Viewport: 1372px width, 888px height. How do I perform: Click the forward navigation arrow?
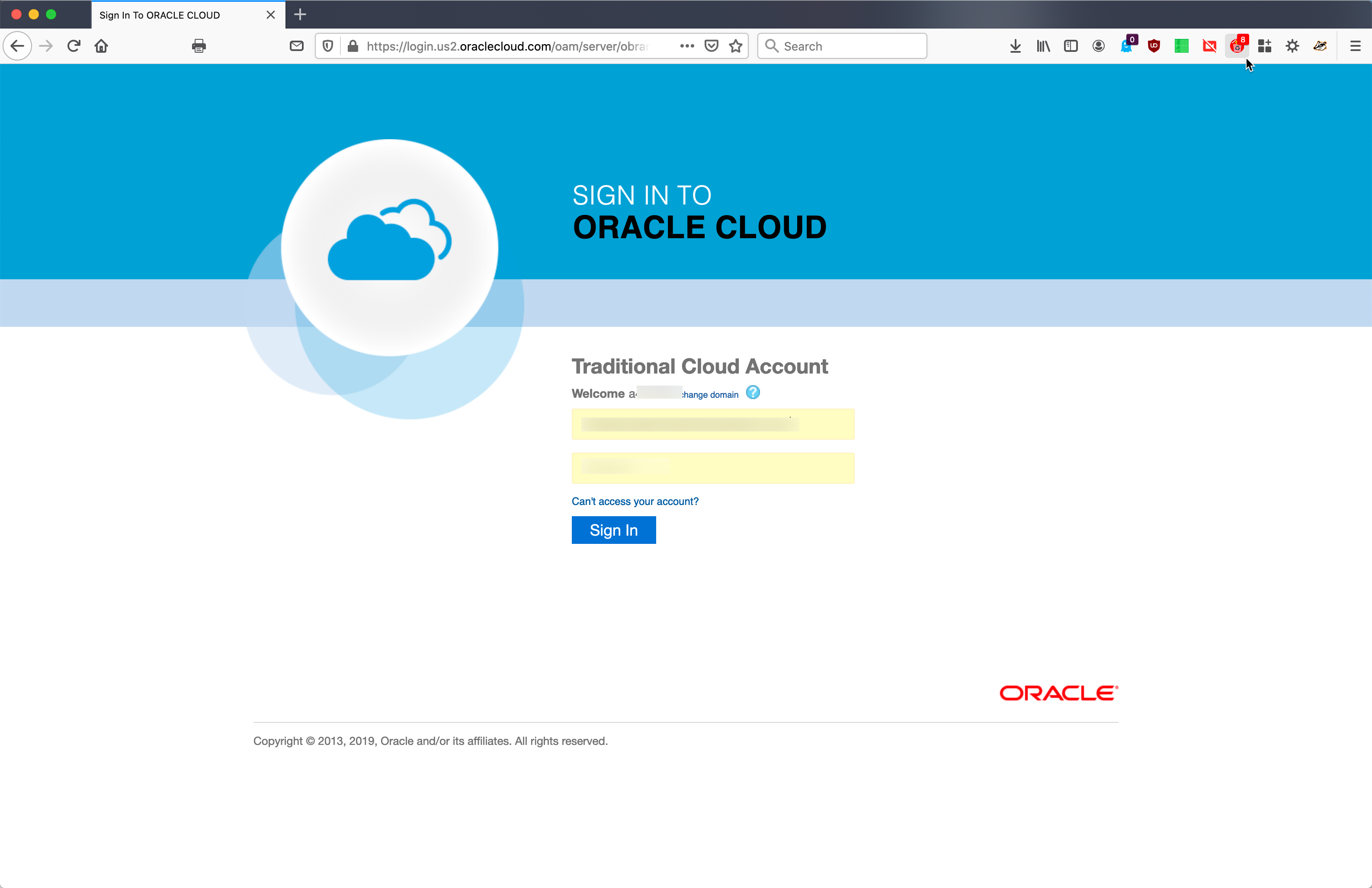46,46
